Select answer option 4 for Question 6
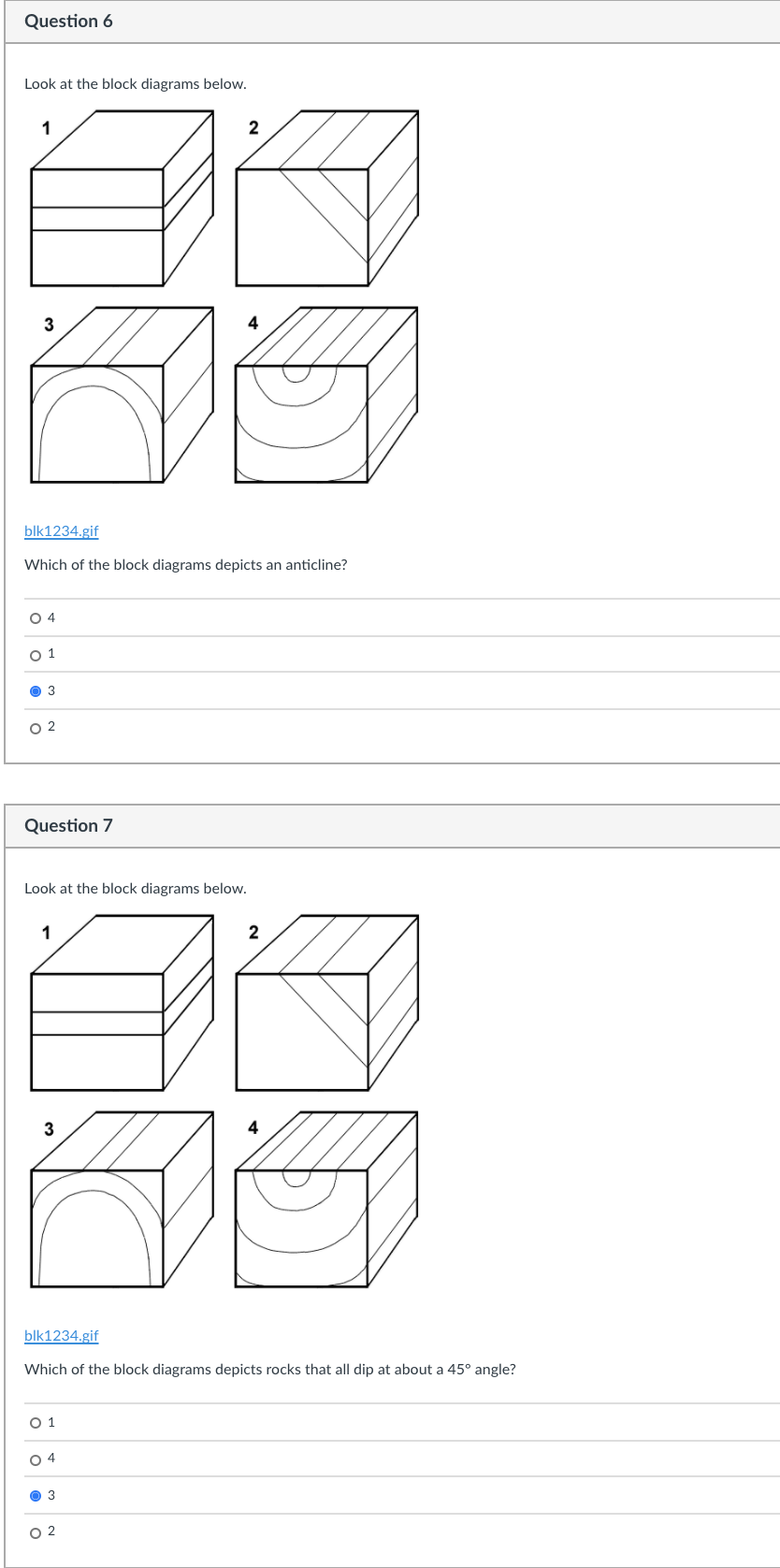The image size is (780, 1568). pos(35,617)
